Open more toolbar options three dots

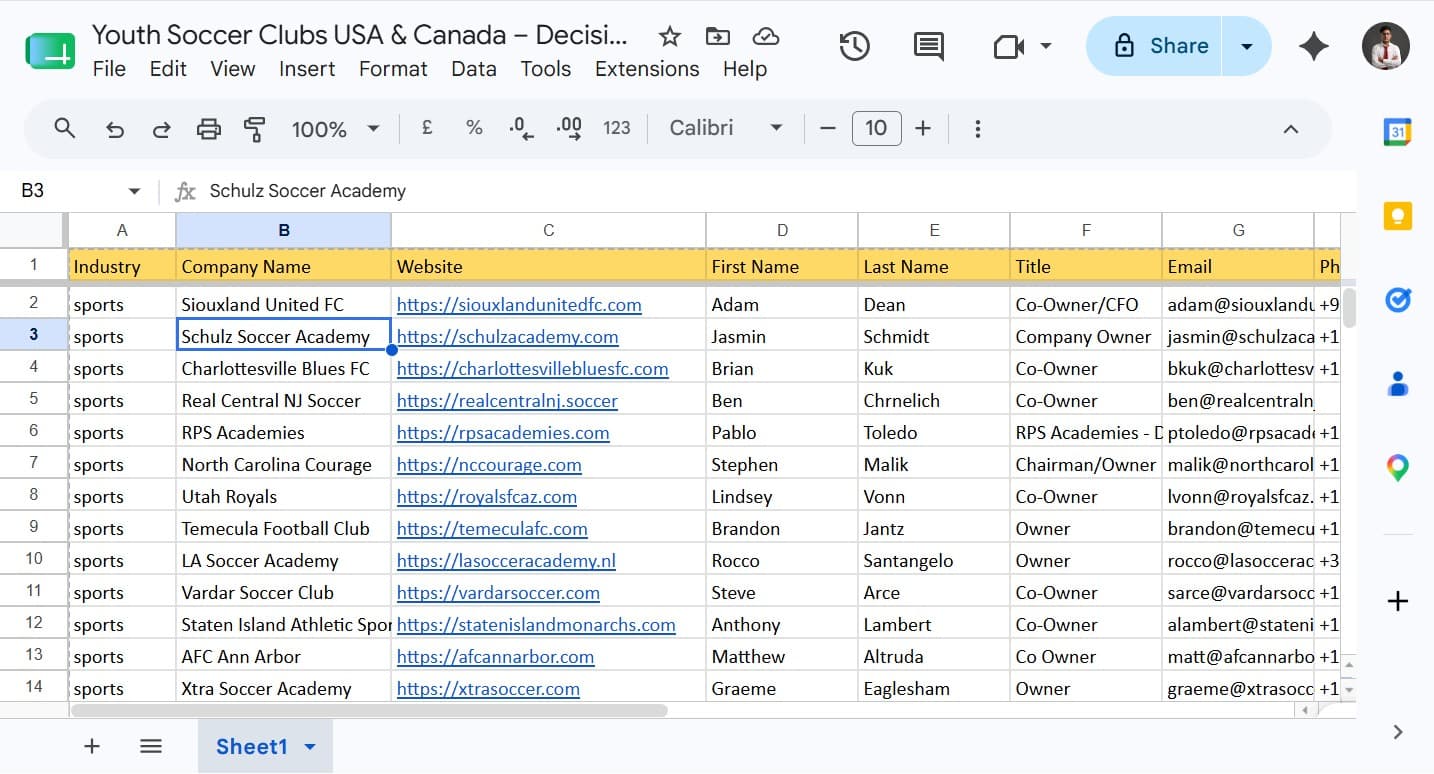pyautogui.click(x=978, y=129)
